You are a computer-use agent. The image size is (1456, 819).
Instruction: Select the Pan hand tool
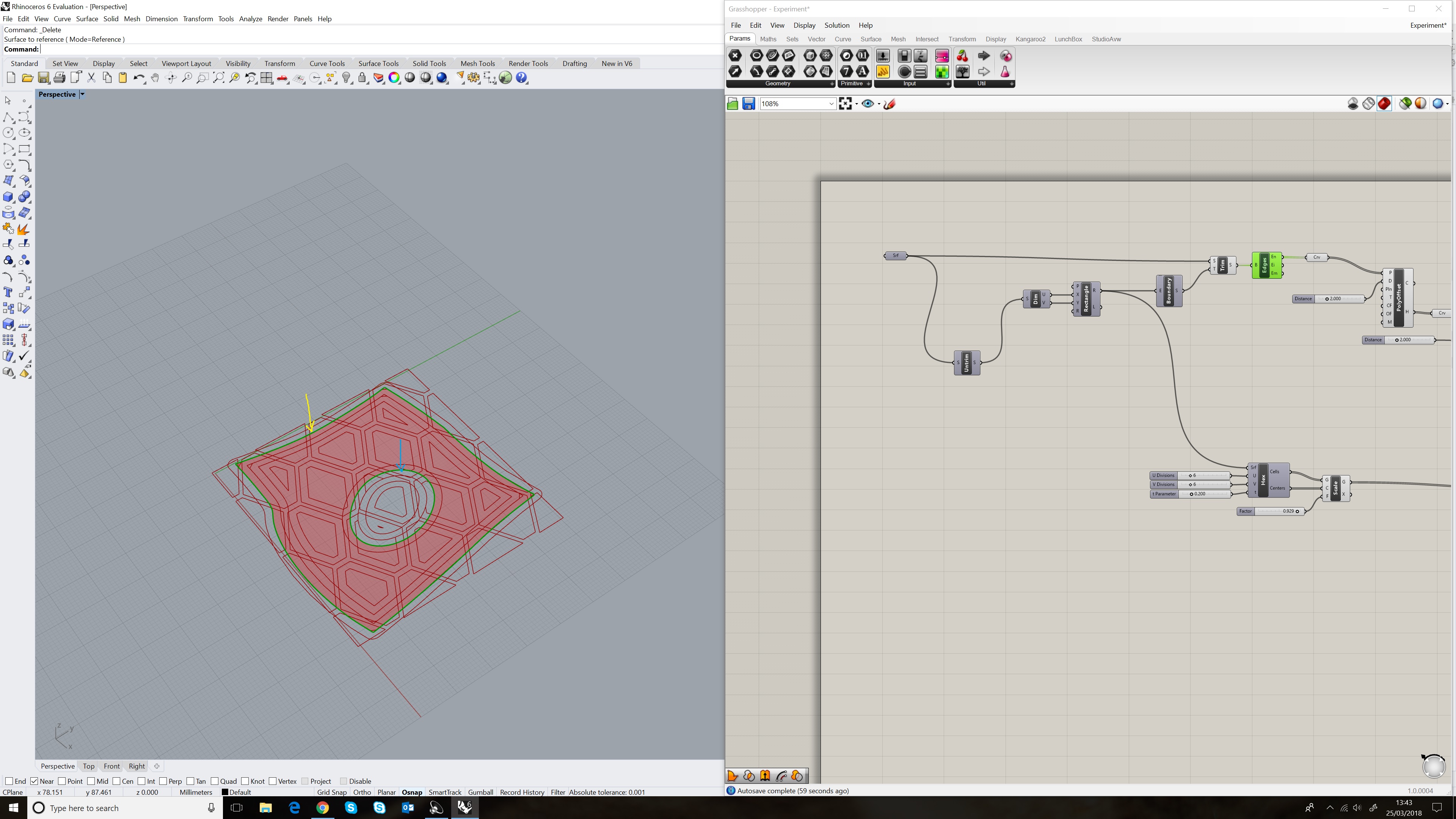[154, 78]
